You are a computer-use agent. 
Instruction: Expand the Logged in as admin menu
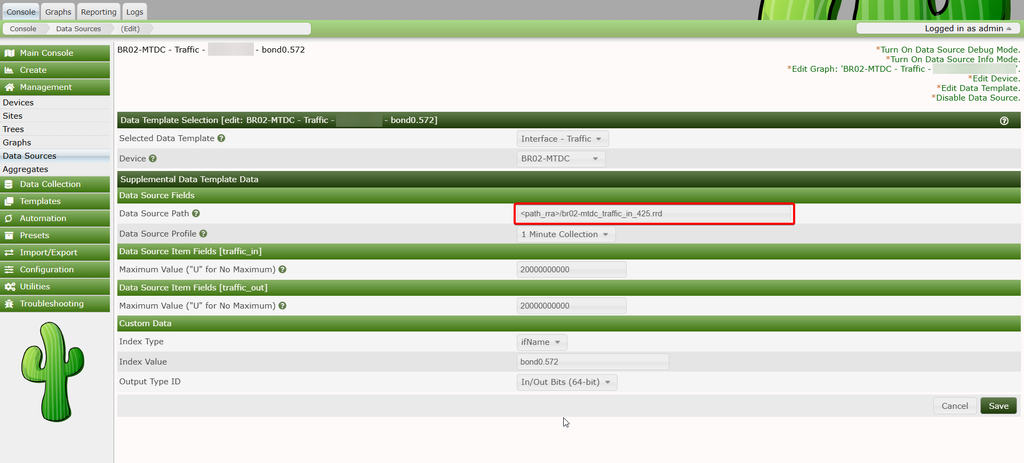(x=937, y=29)
